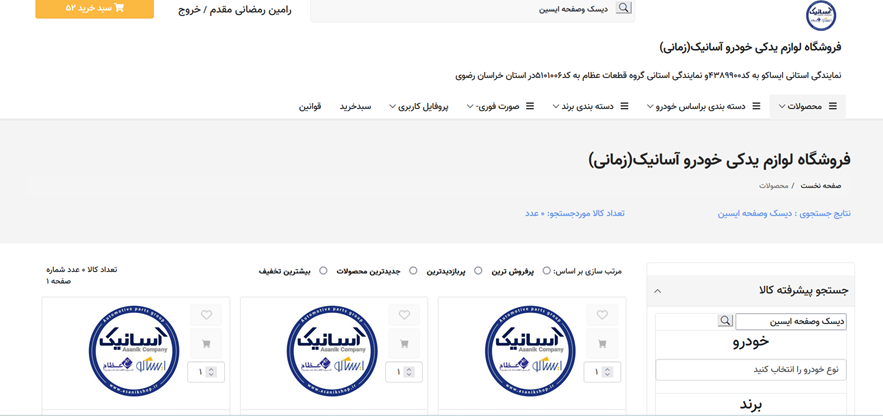Screen dimensions: 883x416
Task: Select the جدیدترین محصولات sort radio button
Action: [413, 271]
